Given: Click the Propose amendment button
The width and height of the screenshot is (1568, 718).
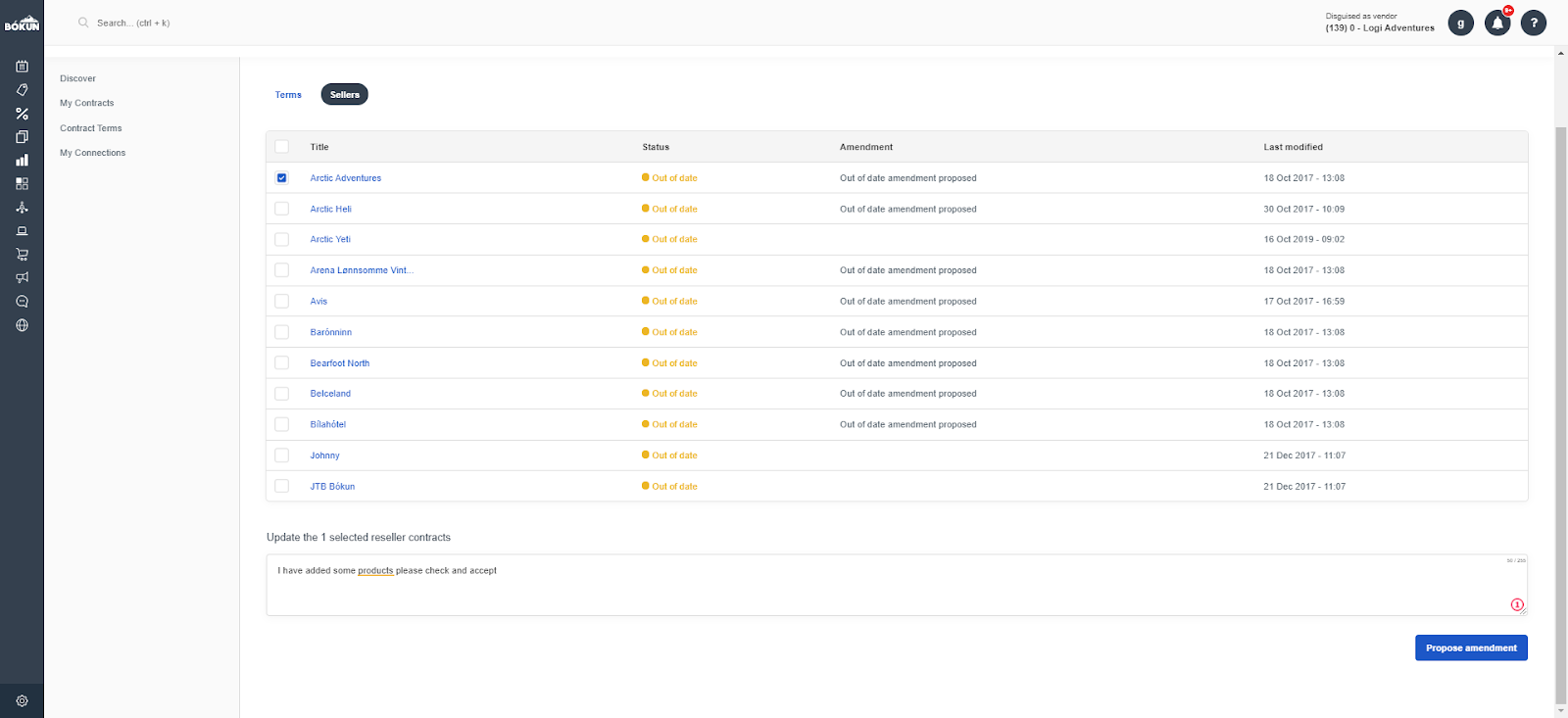Looking at the screenshot, I should click(1471, 648).
